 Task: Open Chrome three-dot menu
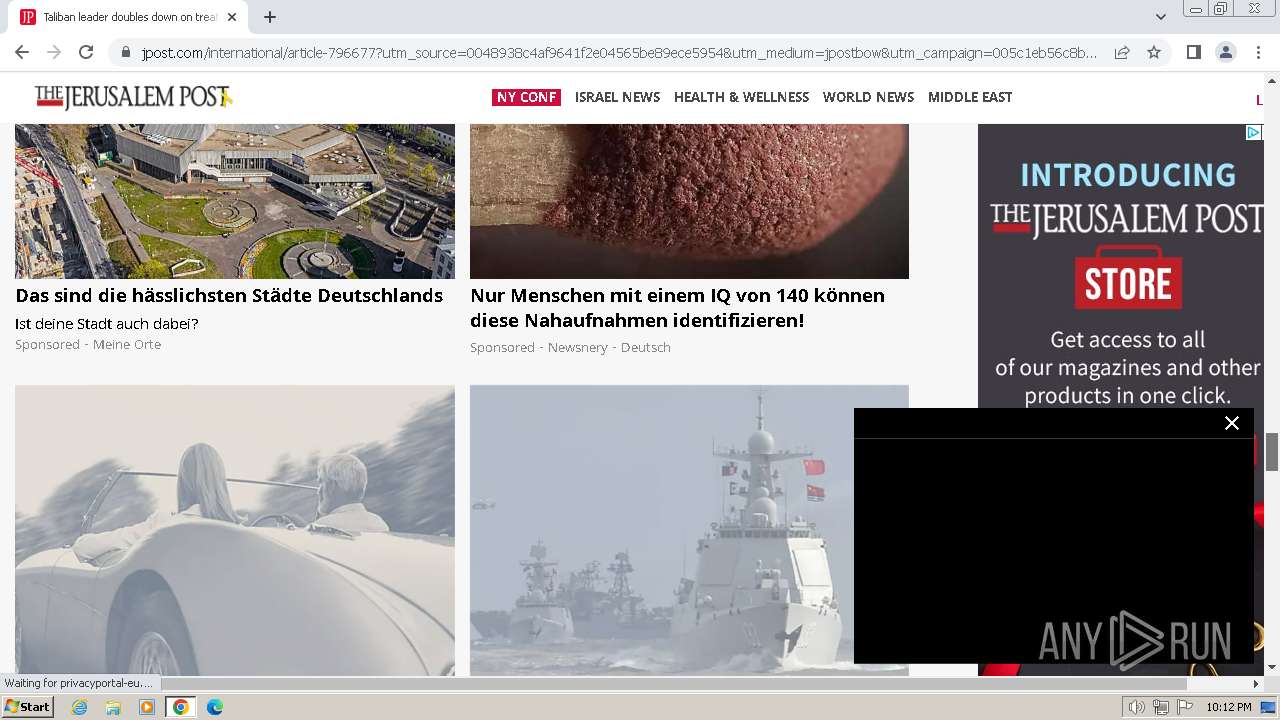[x=1258, y=52]
